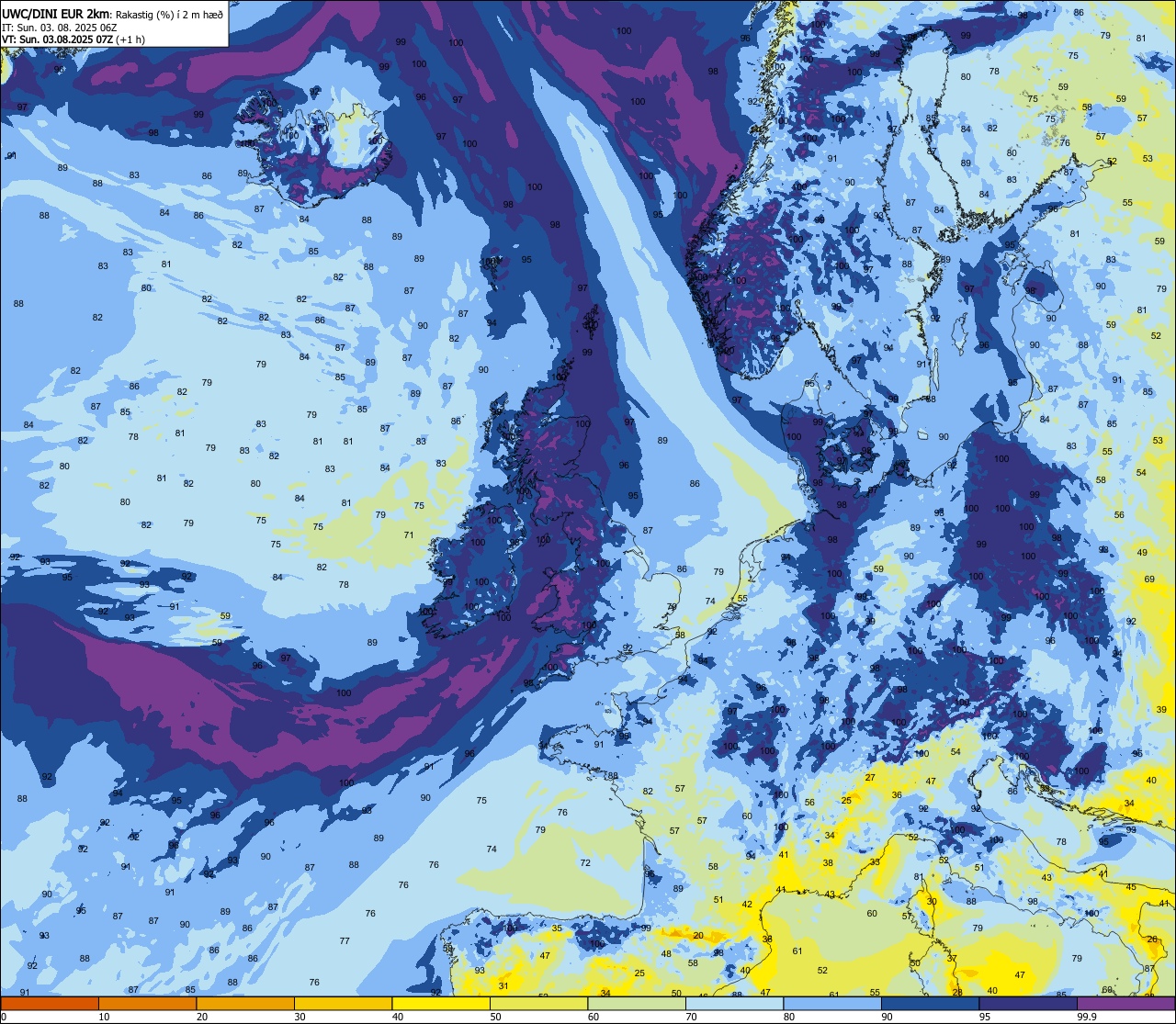Screen dimensions: 1176x1024
Task: Click the humidity value 69 on the map
Action: [1149, 579]
